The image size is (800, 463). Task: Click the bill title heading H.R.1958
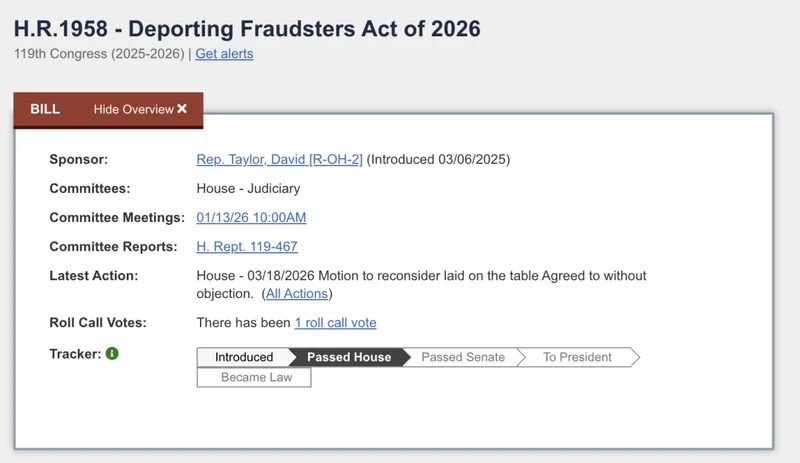point(247,28)
